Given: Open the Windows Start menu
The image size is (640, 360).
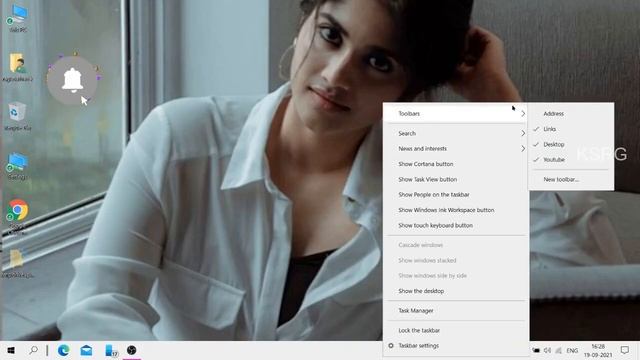Looking at the screenshot, I should pyautogui.click(x=11, y=350).
